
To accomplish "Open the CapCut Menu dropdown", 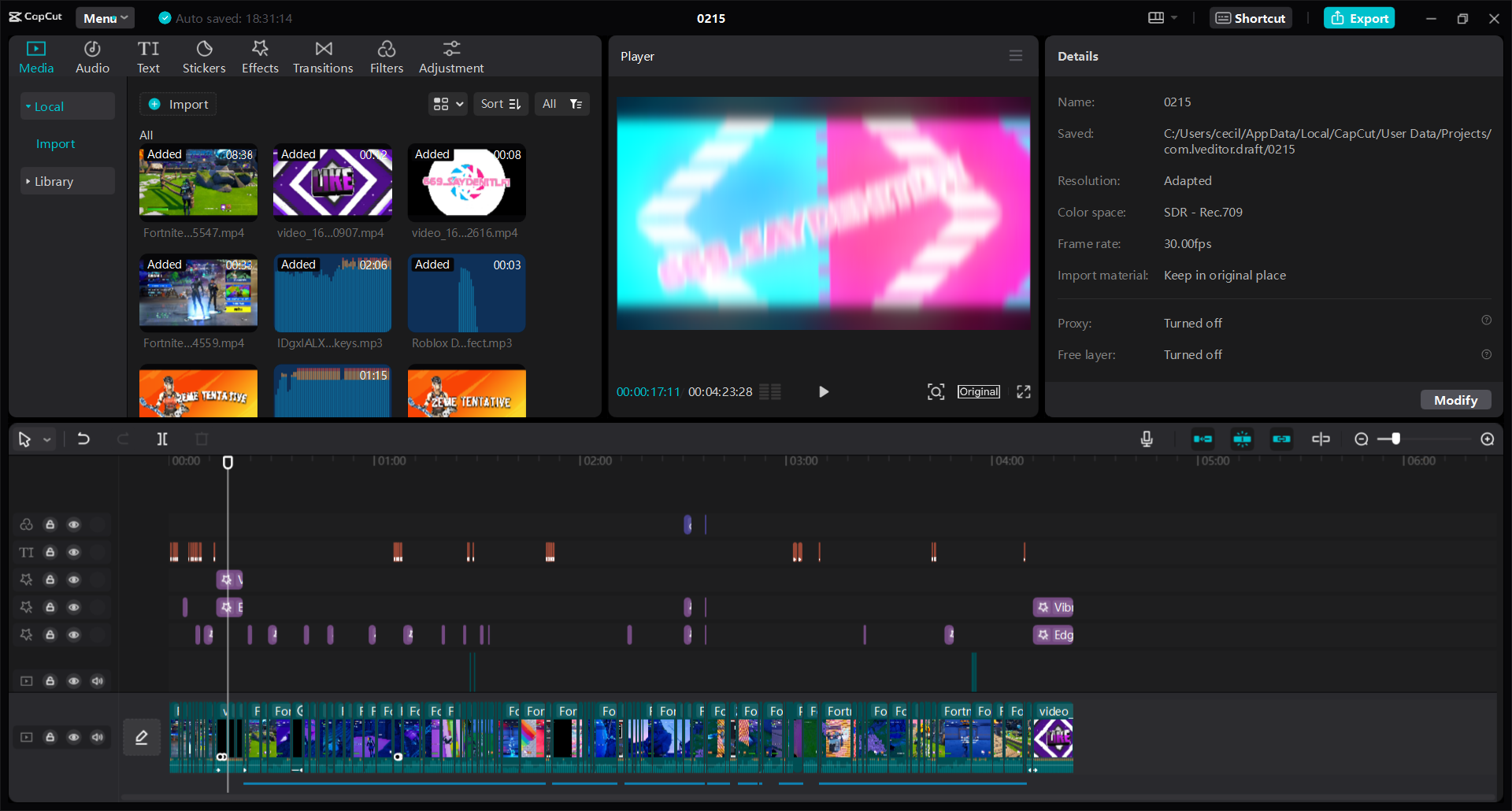I will 106,18.
